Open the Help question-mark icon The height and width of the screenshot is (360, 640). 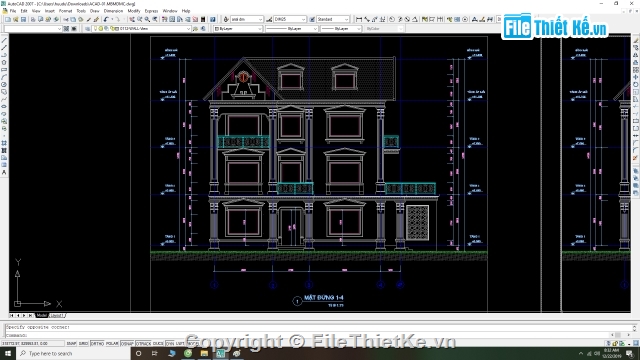[213, 19]
